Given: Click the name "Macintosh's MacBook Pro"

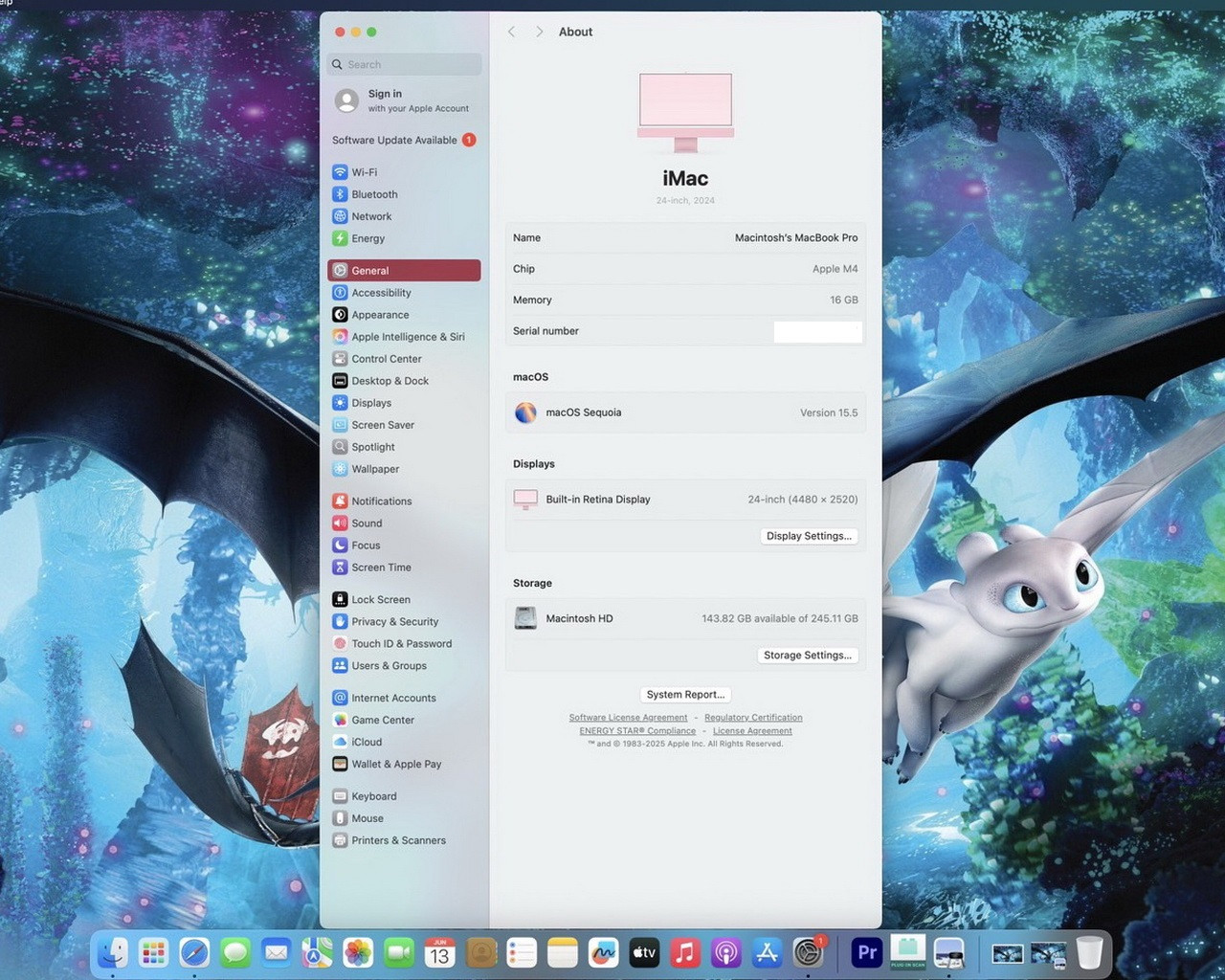Looking at the screenshot, I should point(796,237).
